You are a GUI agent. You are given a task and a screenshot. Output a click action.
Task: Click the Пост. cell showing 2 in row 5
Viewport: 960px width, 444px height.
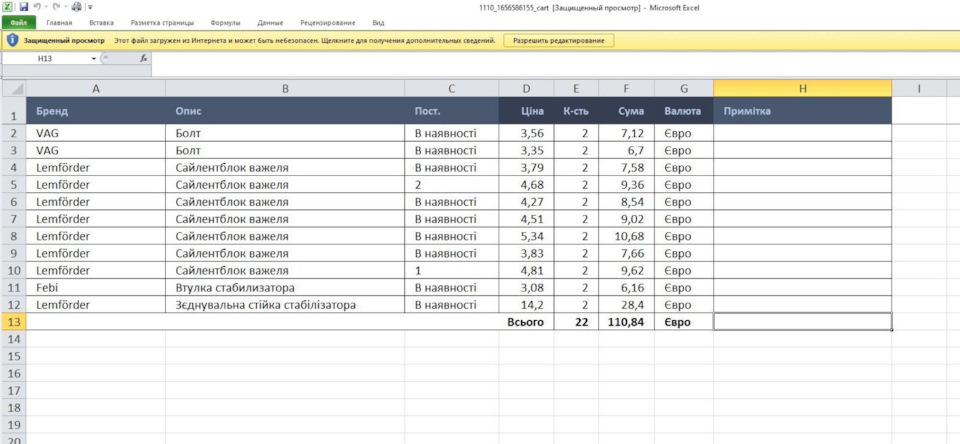(x=451, y=184)
